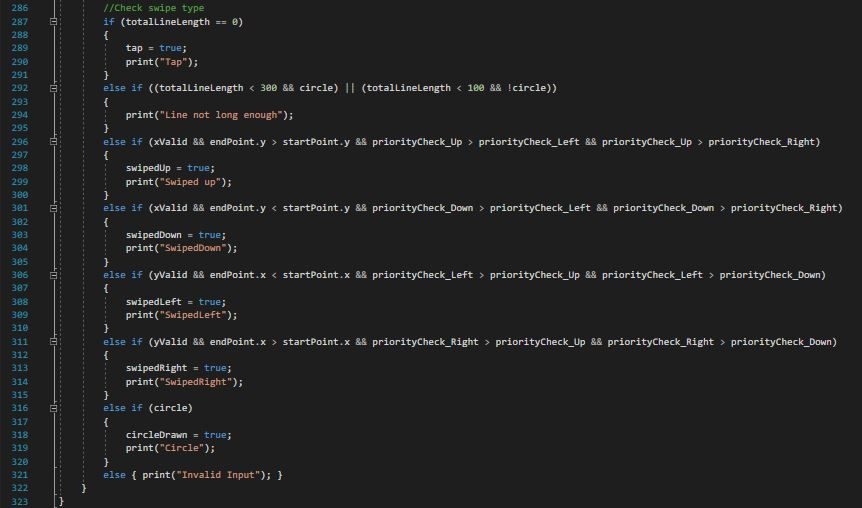Click "swipedDown" variable on line 303
Image resolution: width=862 pixels, height=508 pixels.
[153, 235]
